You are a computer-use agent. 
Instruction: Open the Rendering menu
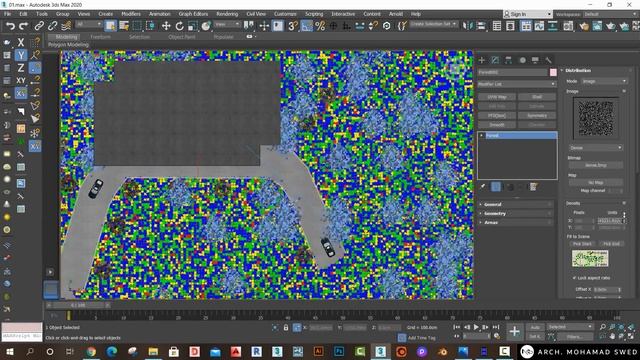click(x=227, y=14)
